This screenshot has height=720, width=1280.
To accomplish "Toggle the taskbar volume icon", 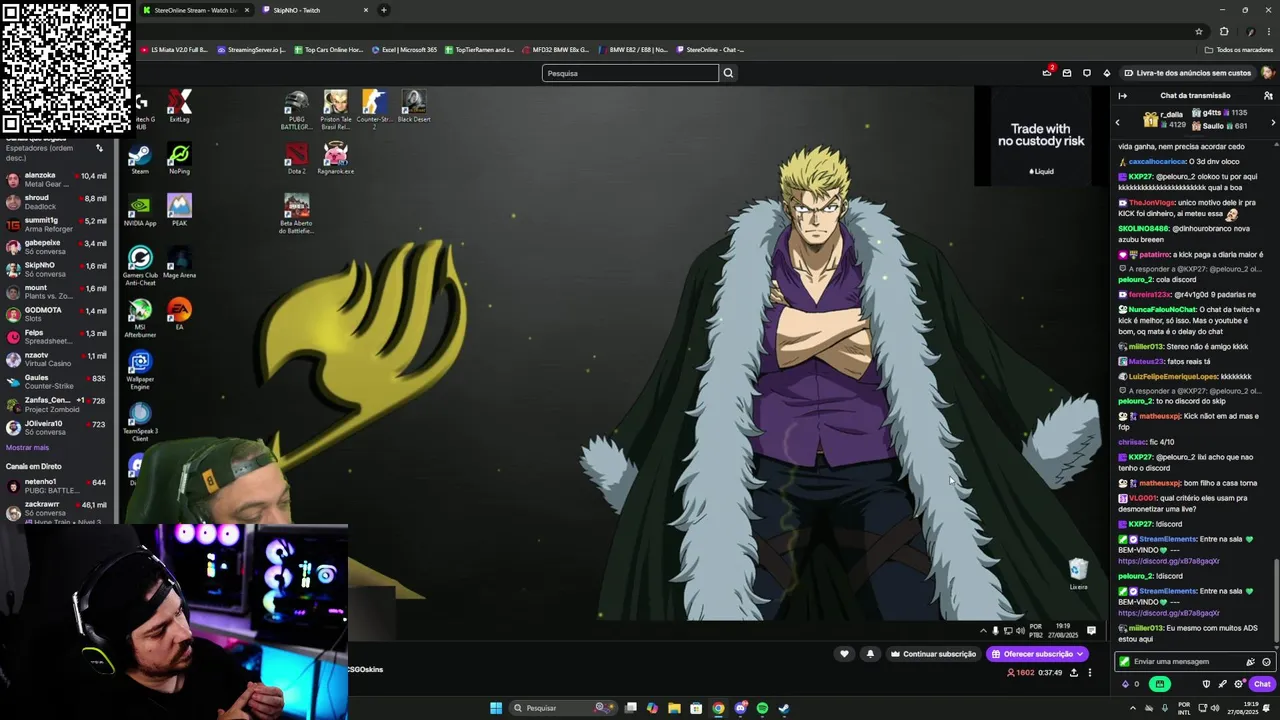I will pos(1214,708).
